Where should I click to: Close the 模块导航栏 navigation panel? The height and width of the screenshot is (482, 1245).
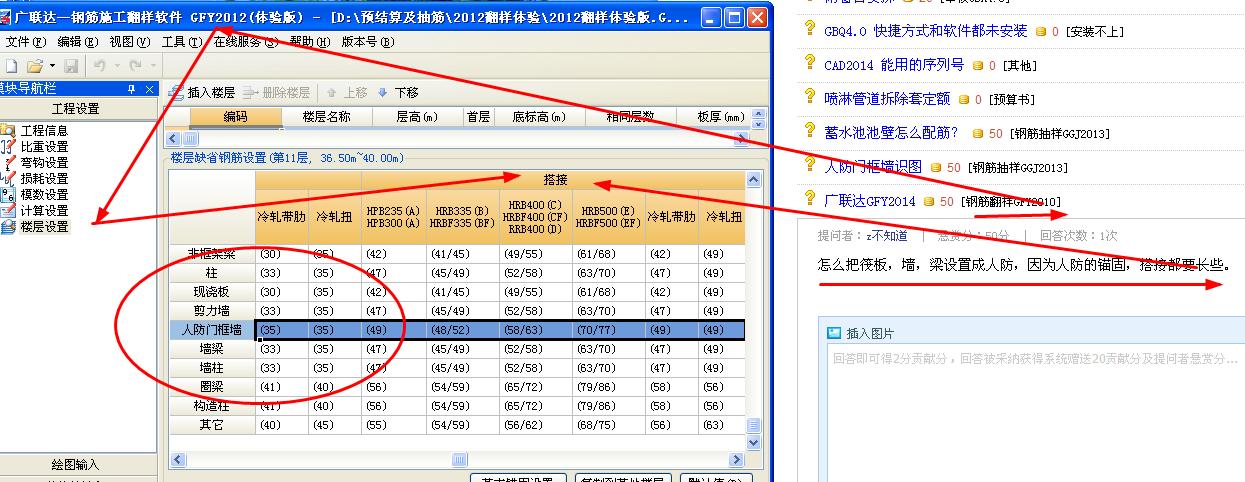[150, 90]
